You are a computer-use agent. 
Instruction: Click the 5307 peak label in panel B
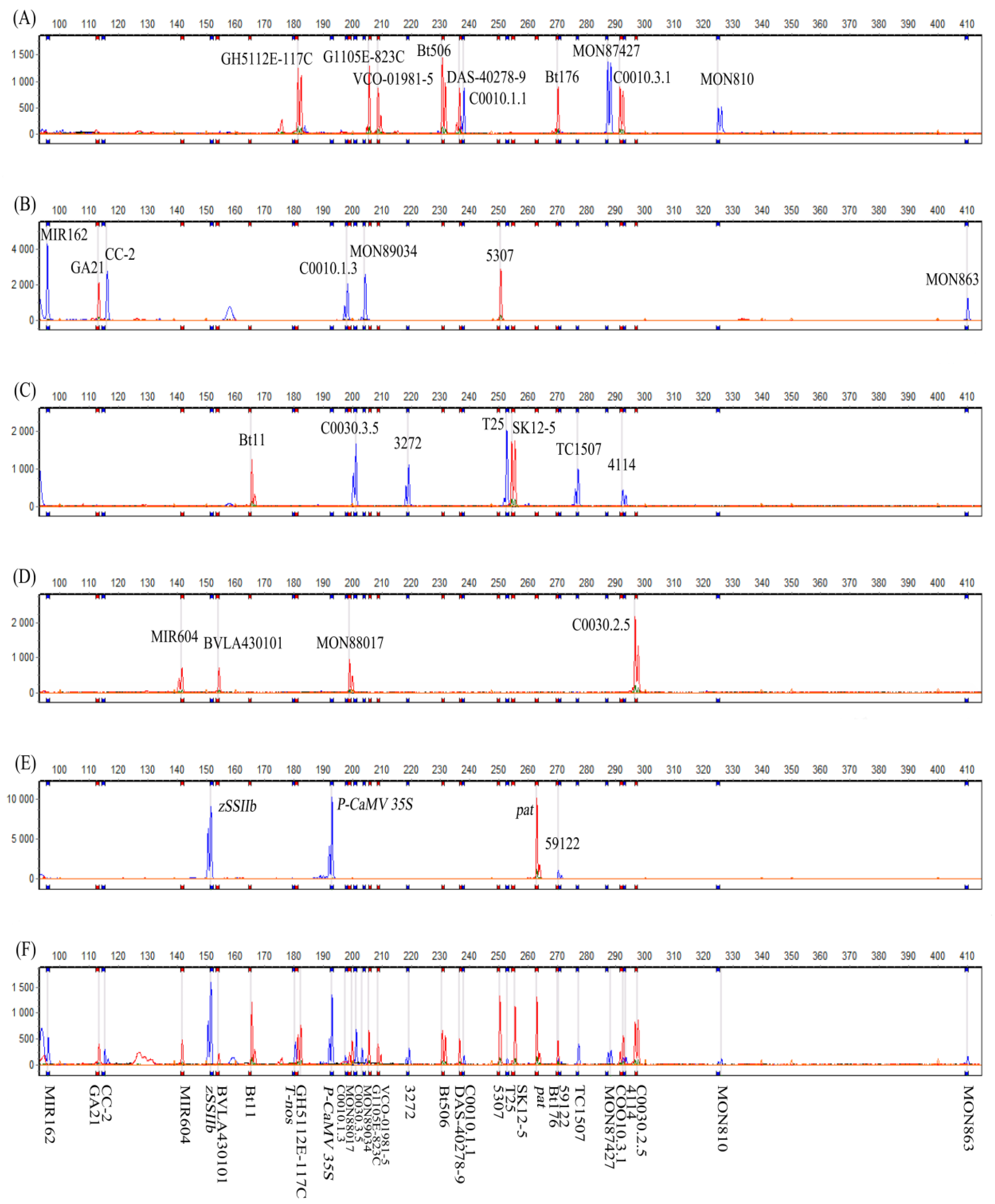(499, 255)
